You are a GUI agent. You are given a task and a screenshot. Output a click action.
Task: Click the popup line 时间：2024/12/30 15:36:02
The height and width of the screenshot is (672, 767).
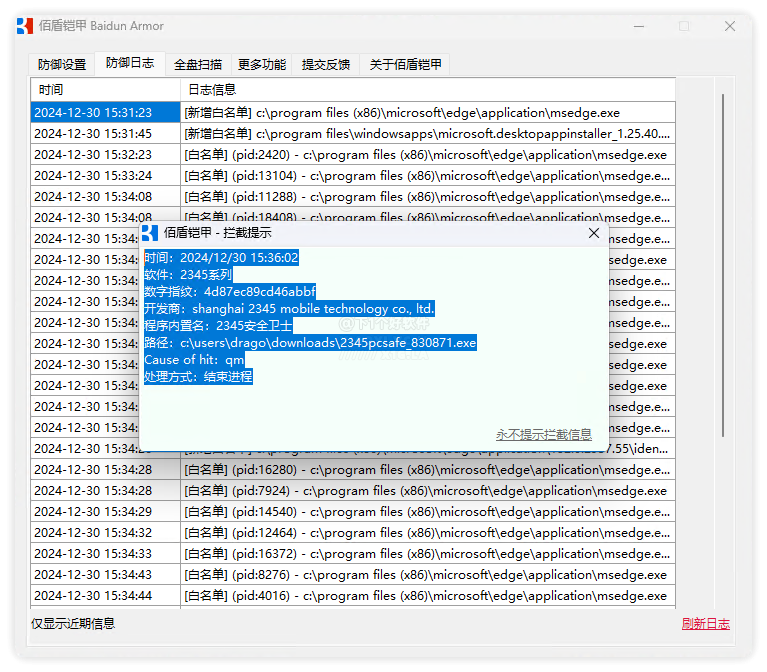(221, 258)
